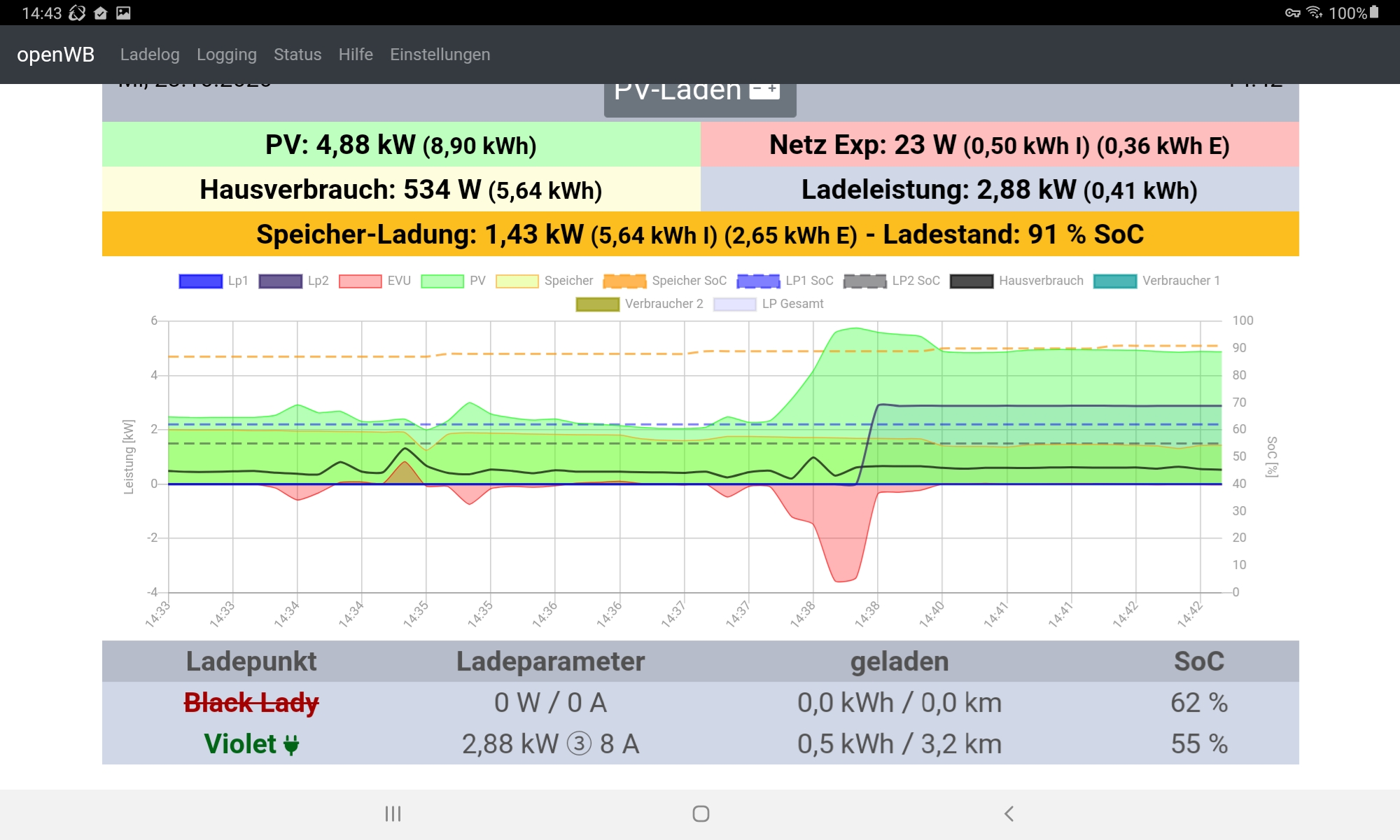The width and height of the screenshot is (1400, 840).
Task: Enable the Black Lady charge point
Action: pos(251,703)
